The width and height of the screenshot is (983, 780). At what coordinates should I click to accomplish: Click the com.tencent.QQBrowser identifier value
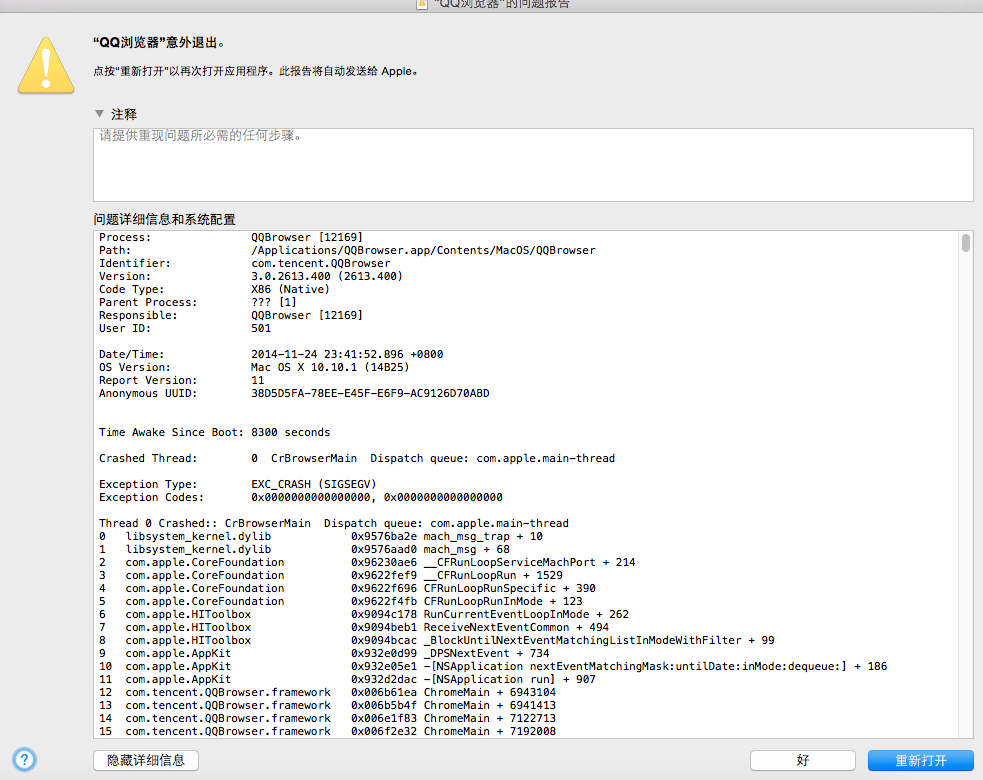320,263
